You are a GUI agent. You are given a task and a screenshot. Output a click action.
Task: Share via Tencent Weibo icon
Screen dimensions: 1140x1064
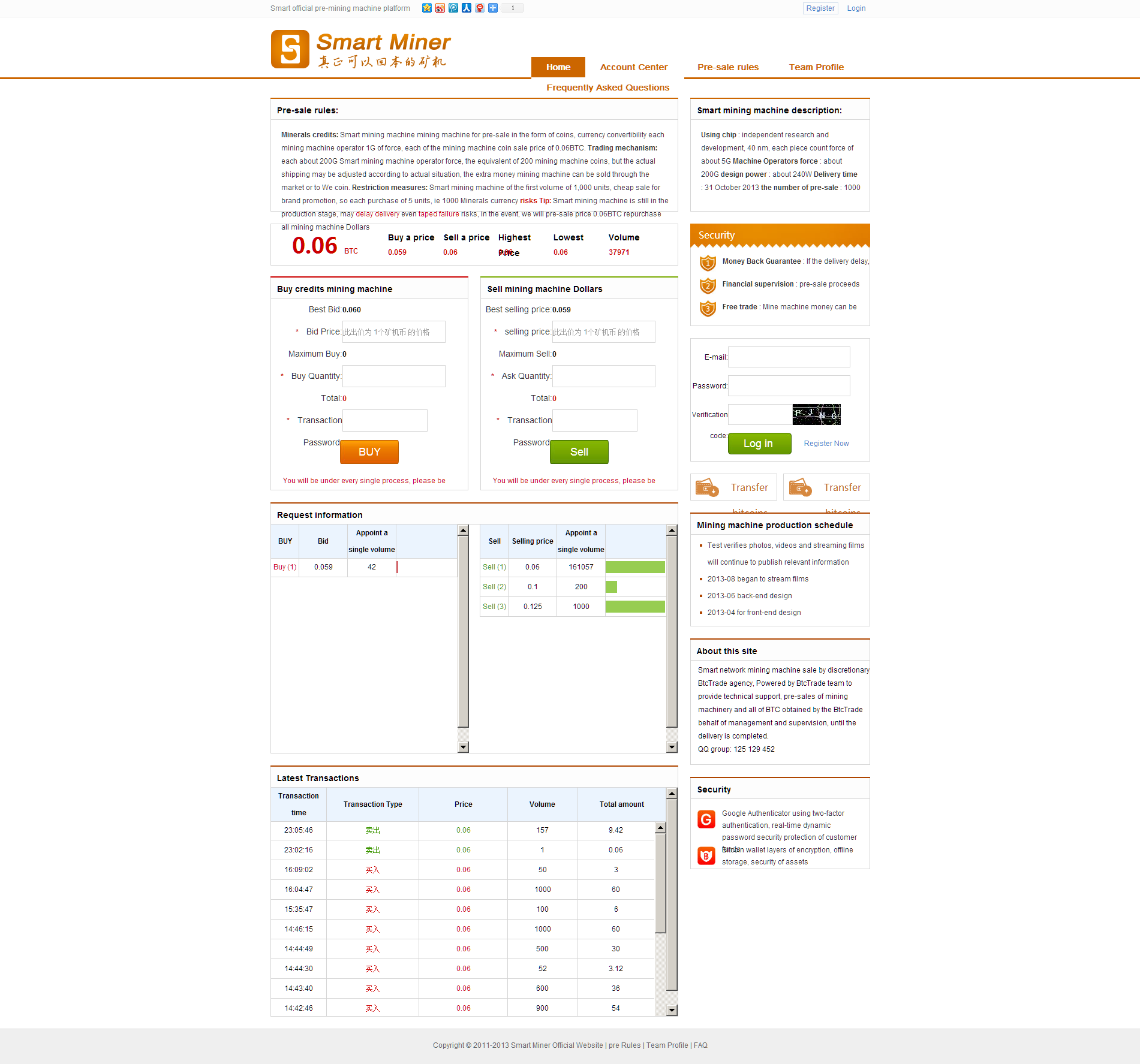click(453, 8)
